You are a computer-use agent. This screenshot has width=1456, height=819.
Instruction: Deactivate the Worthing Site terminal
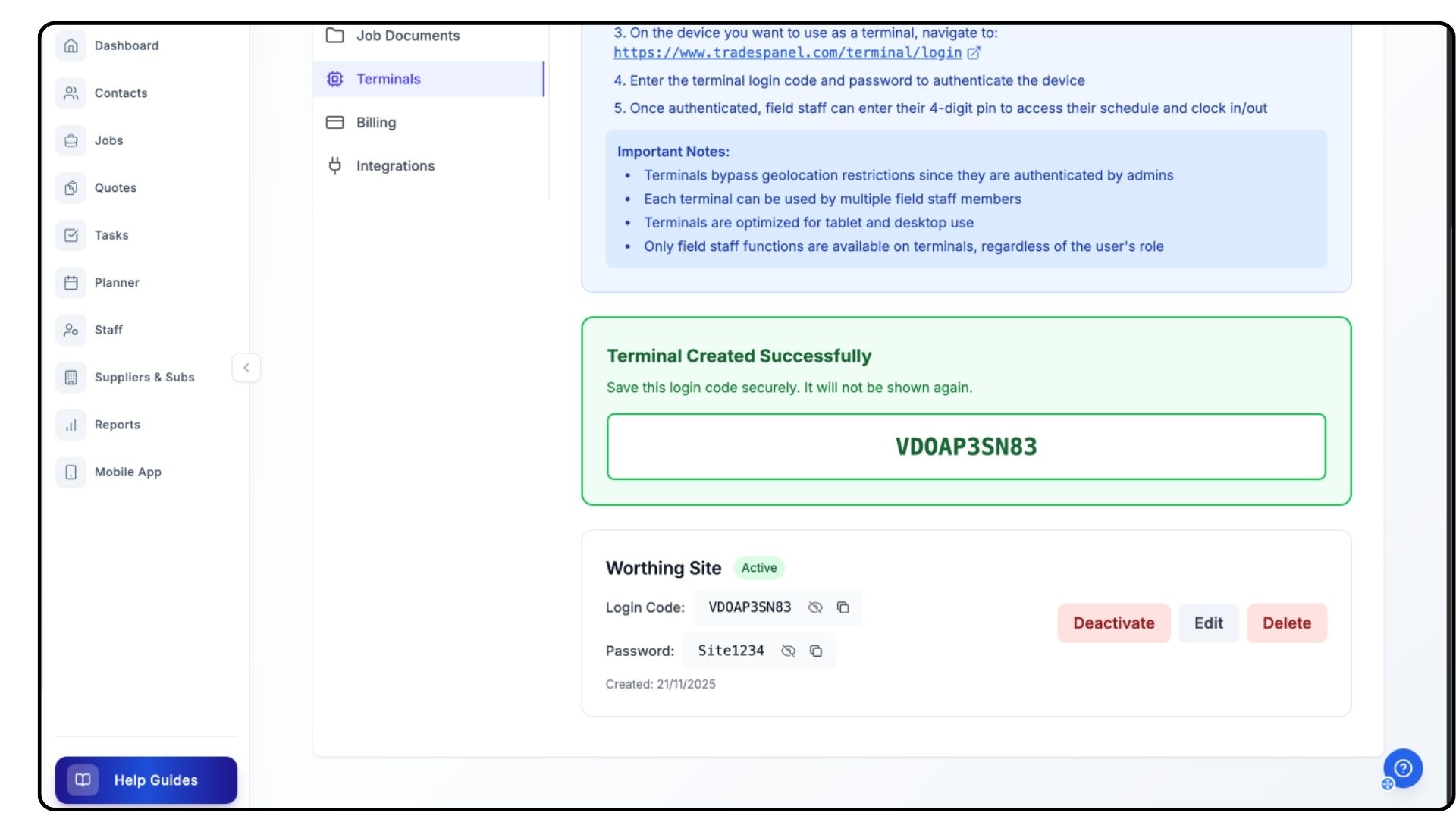point(1113,623)
